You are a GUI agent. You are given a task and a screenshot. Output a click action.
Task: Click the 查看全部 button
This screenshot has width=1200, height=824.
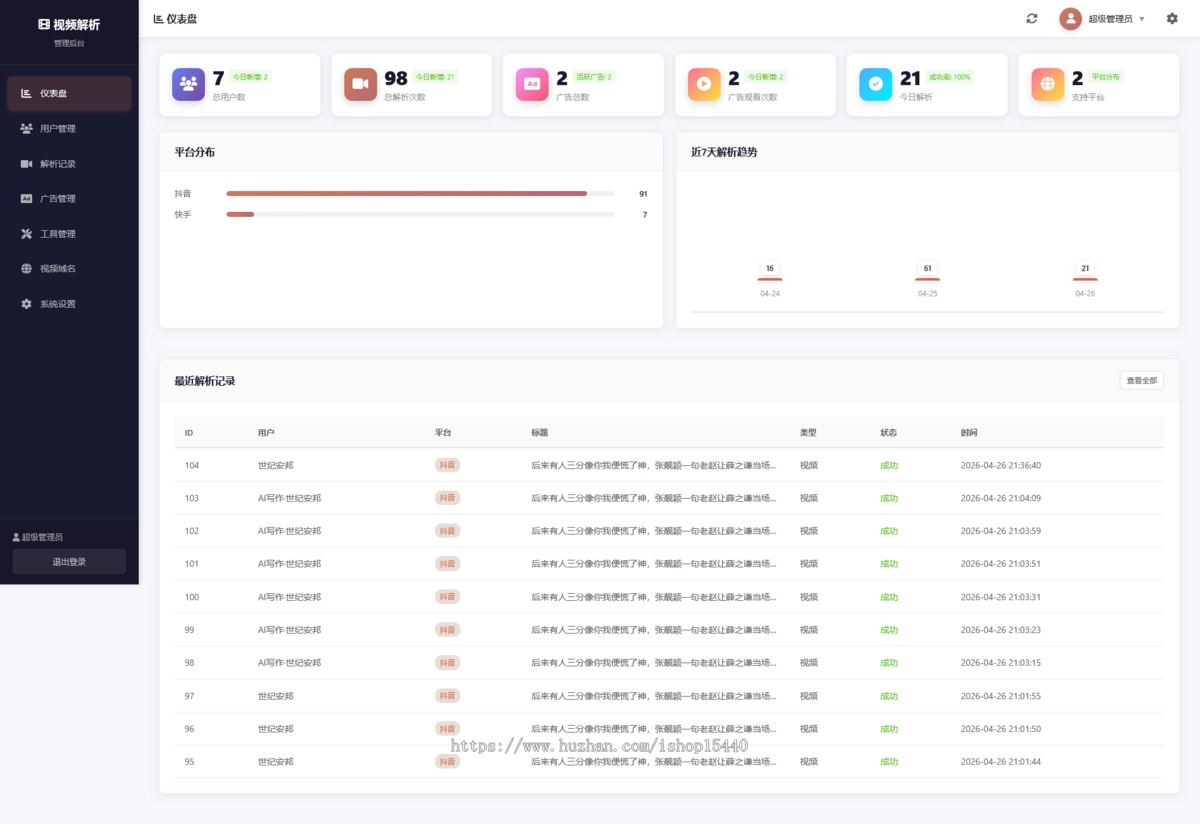[x=1141, y=380]
